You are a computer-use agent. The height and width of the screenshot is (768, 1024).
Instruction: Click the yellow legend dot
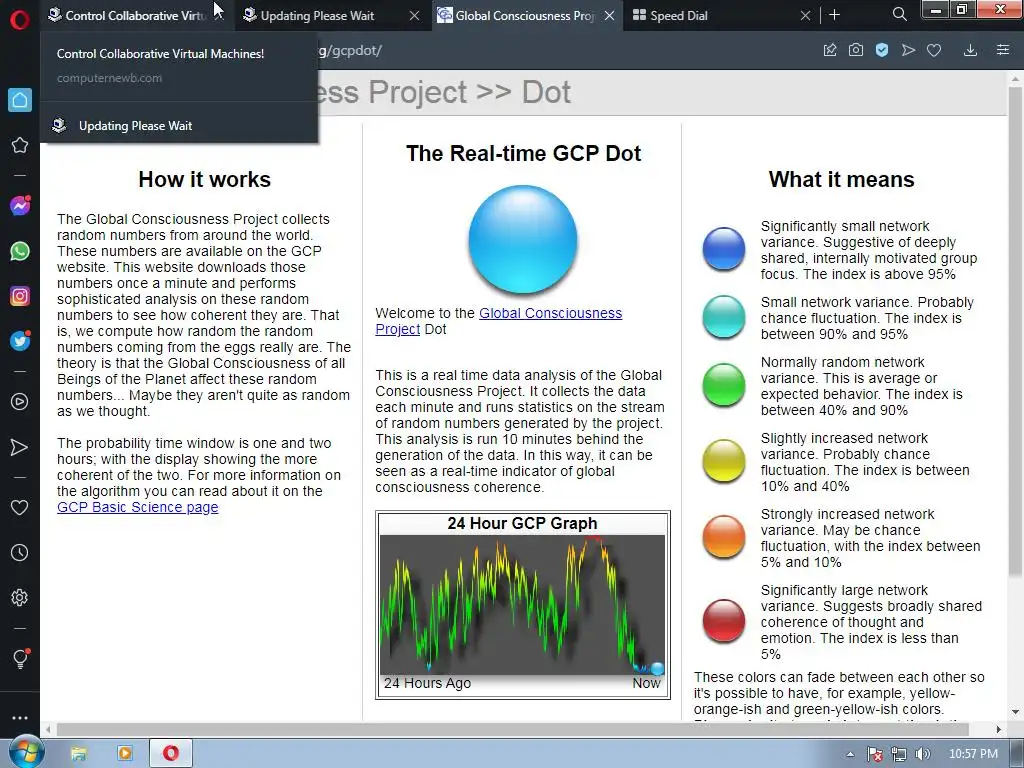click(724, 461)
